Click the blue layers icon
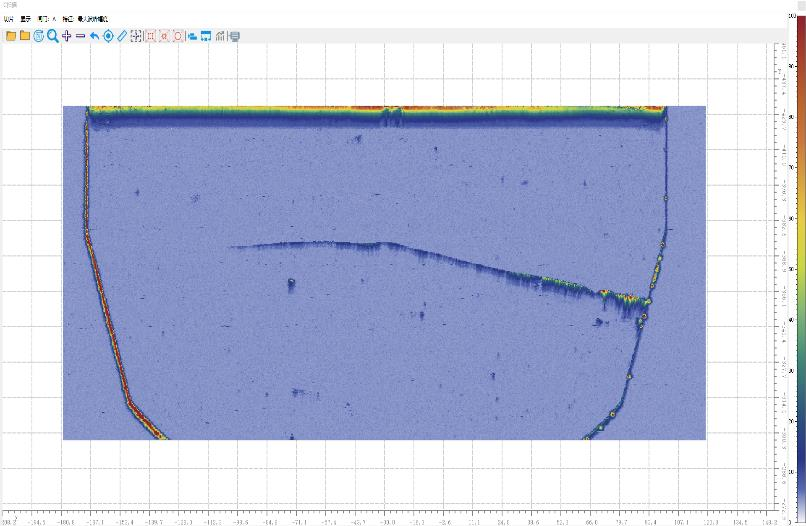Image resolution: width=806 pixels, height=526 pixels. 192,36
